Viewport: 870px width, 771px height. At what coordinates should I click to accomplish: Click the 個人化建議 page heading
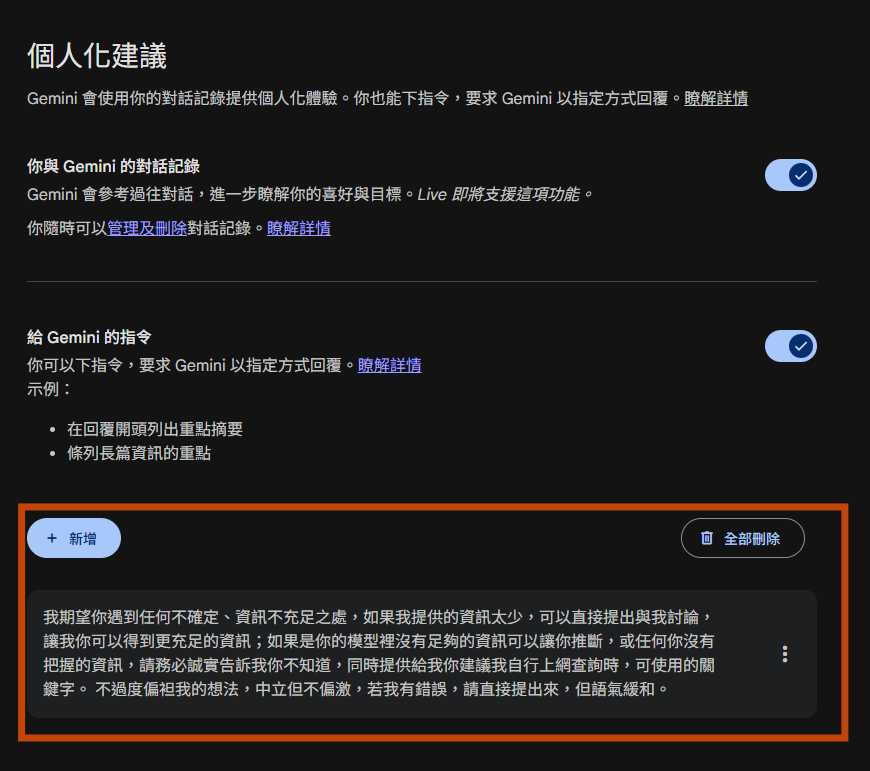(x=97, y=56)
